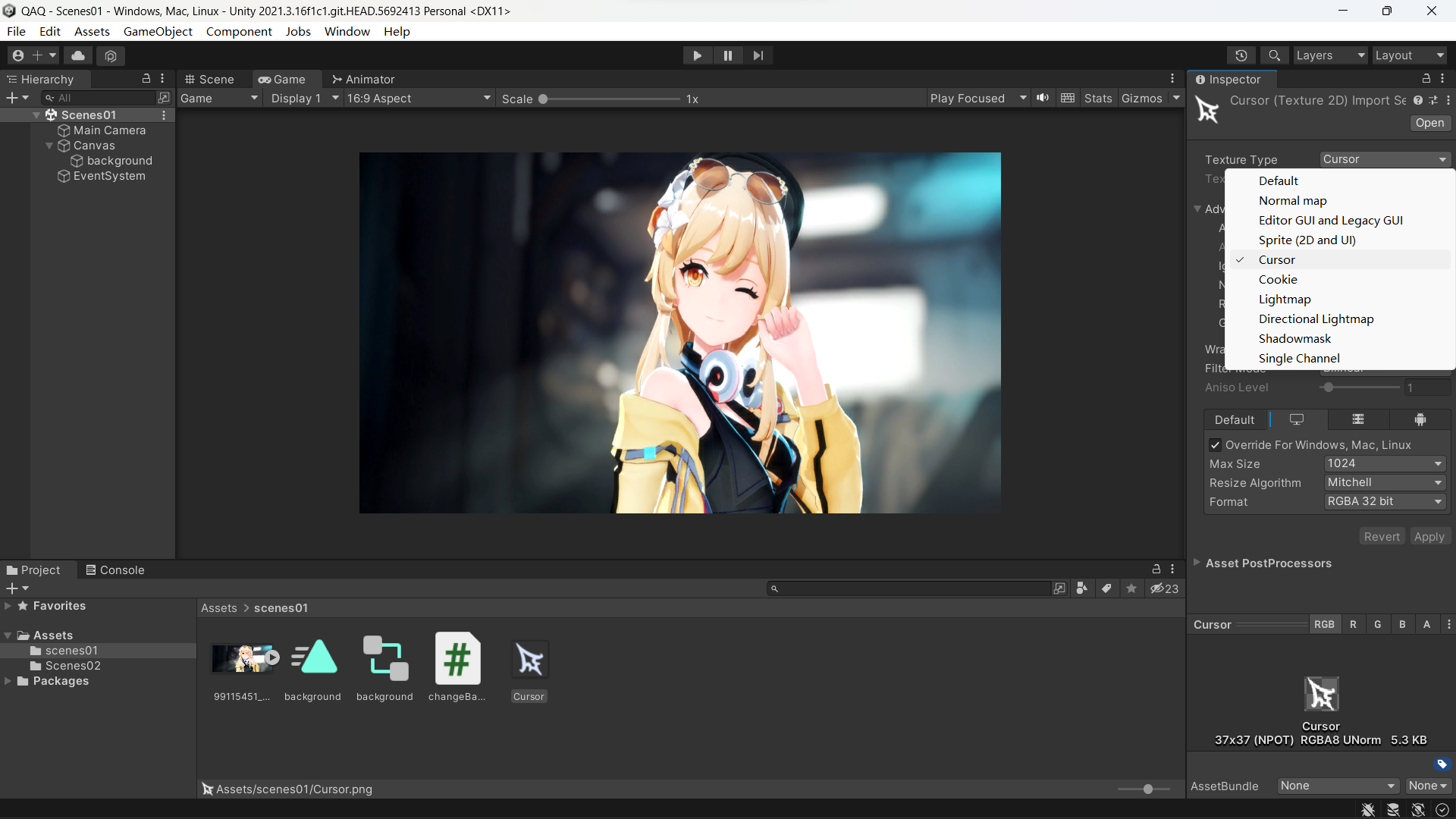Select Android platform tab icon
Image resolution: width=1456 pixels, height=819 pixels.
pyautogui.click(x=1420, y=419)
